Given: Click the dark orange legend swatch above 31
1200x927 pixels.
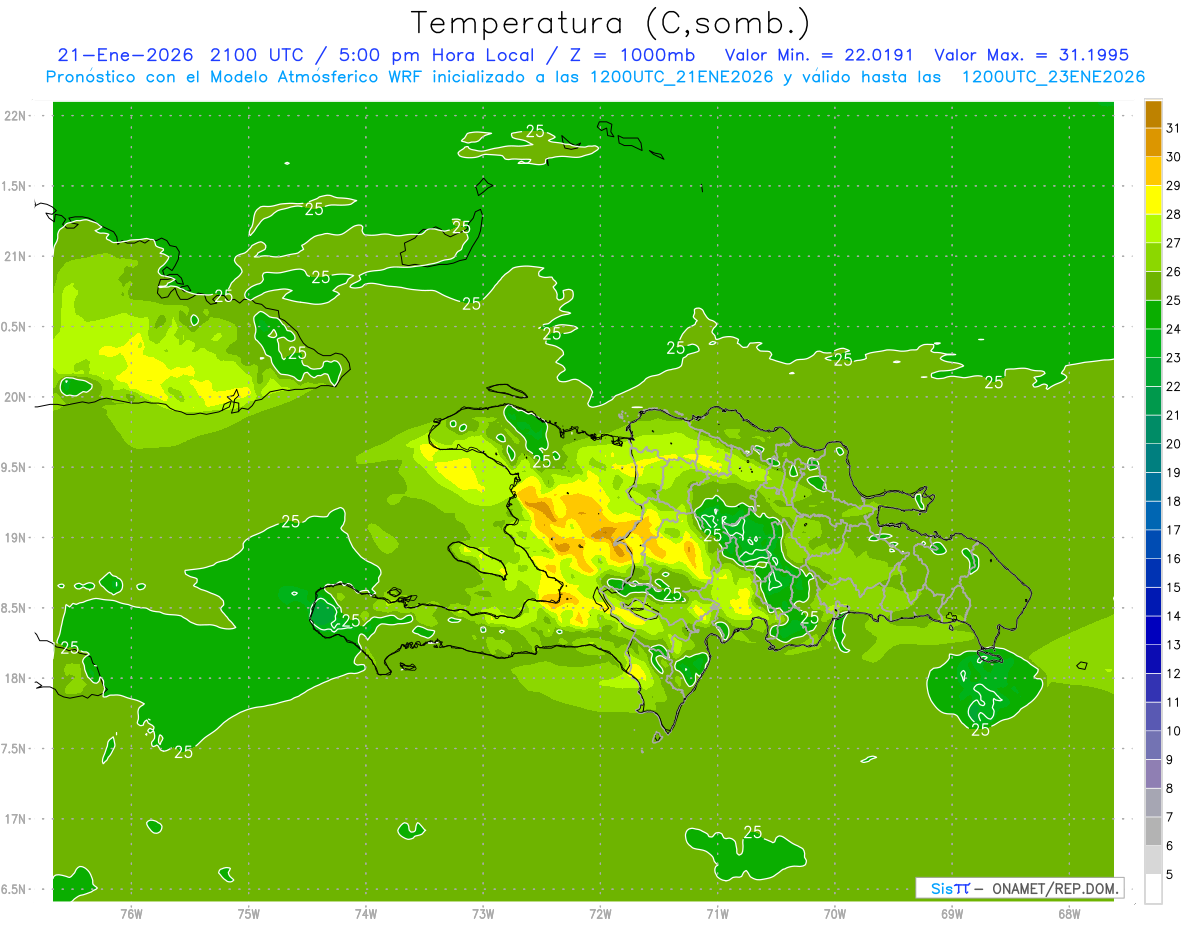Looking at the screenshot, I should (x=1153, y=114).
